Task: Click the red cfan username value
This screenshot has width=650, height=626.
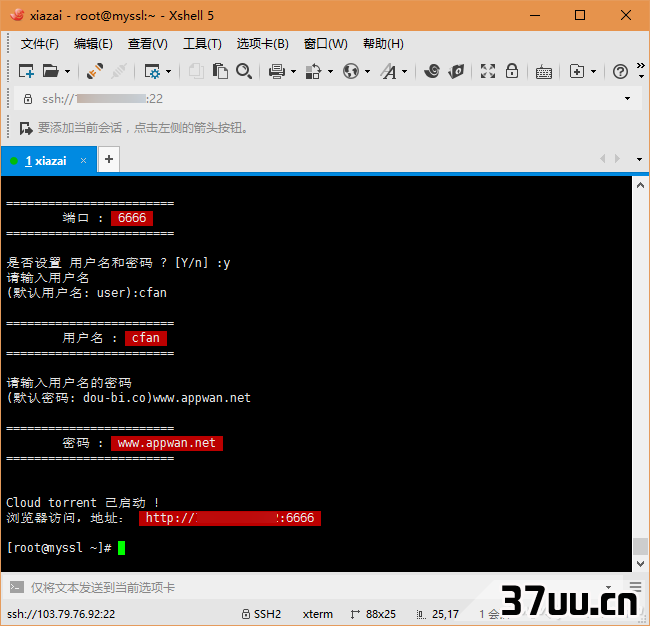Action: click(x=146, y=338)
